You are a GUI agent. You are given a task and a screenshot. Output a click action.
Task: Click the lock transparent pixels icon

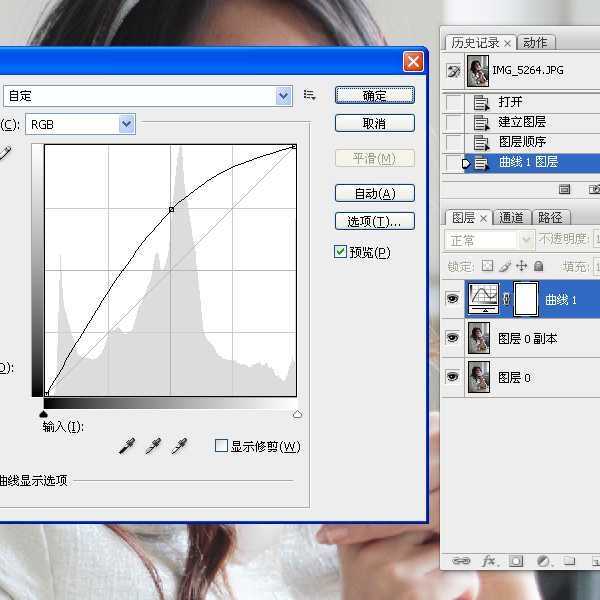point(487,266)
